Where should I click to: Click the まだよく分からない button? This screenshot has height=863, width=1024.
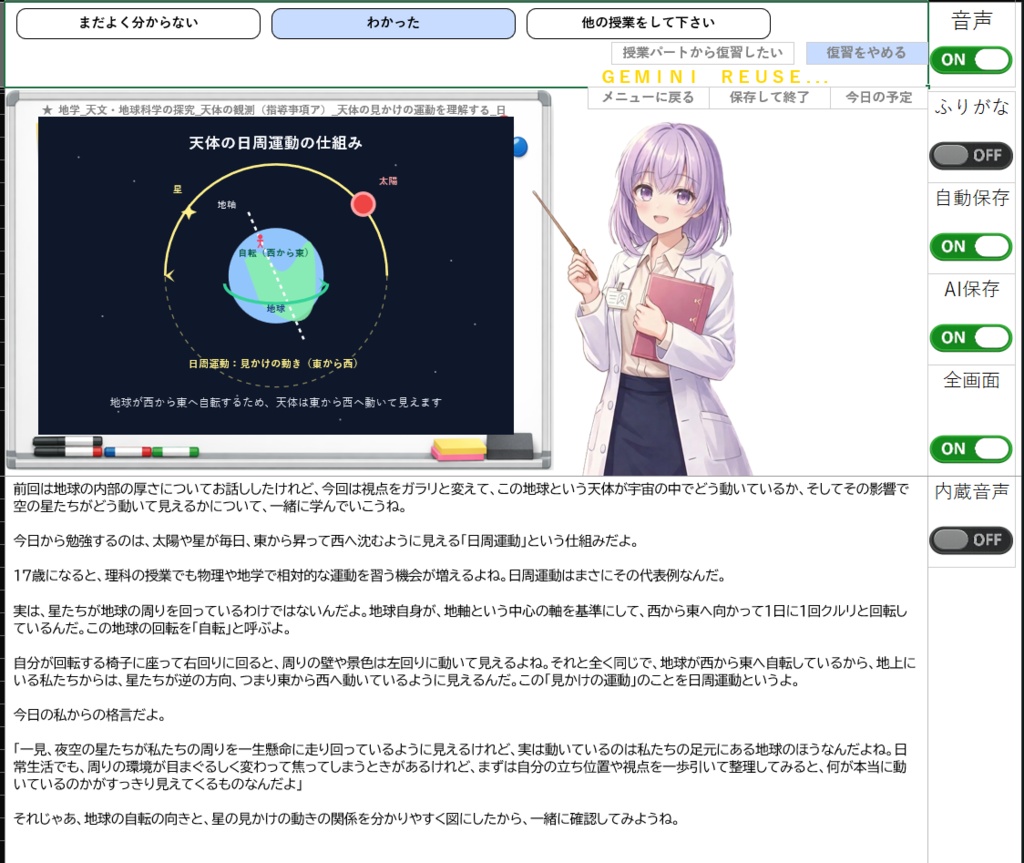pos(138,24)
